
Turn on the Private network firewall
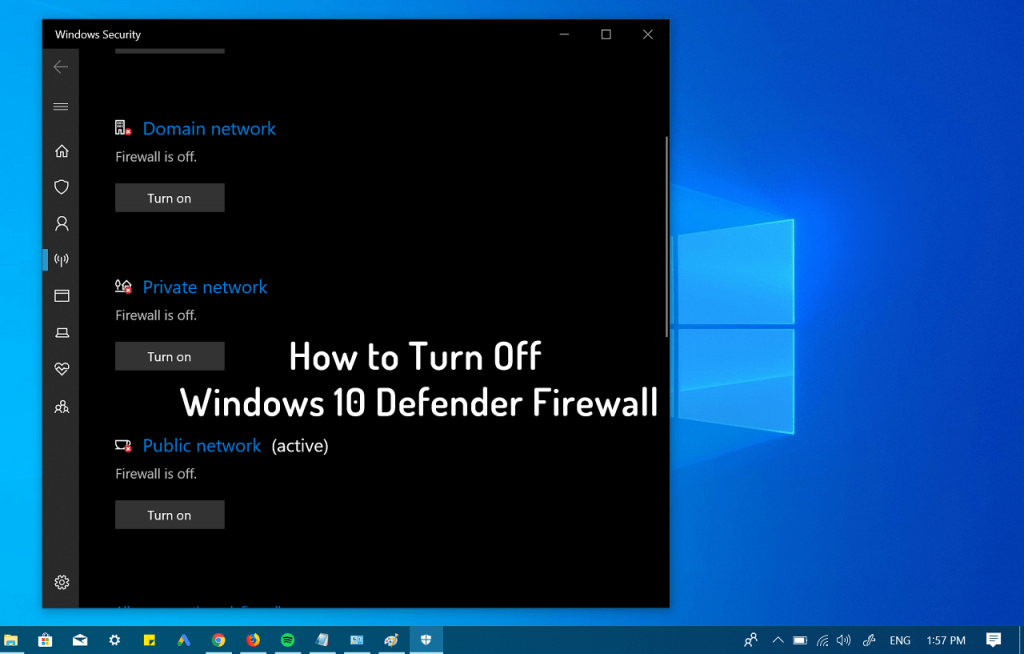click(x=170, y=357)
